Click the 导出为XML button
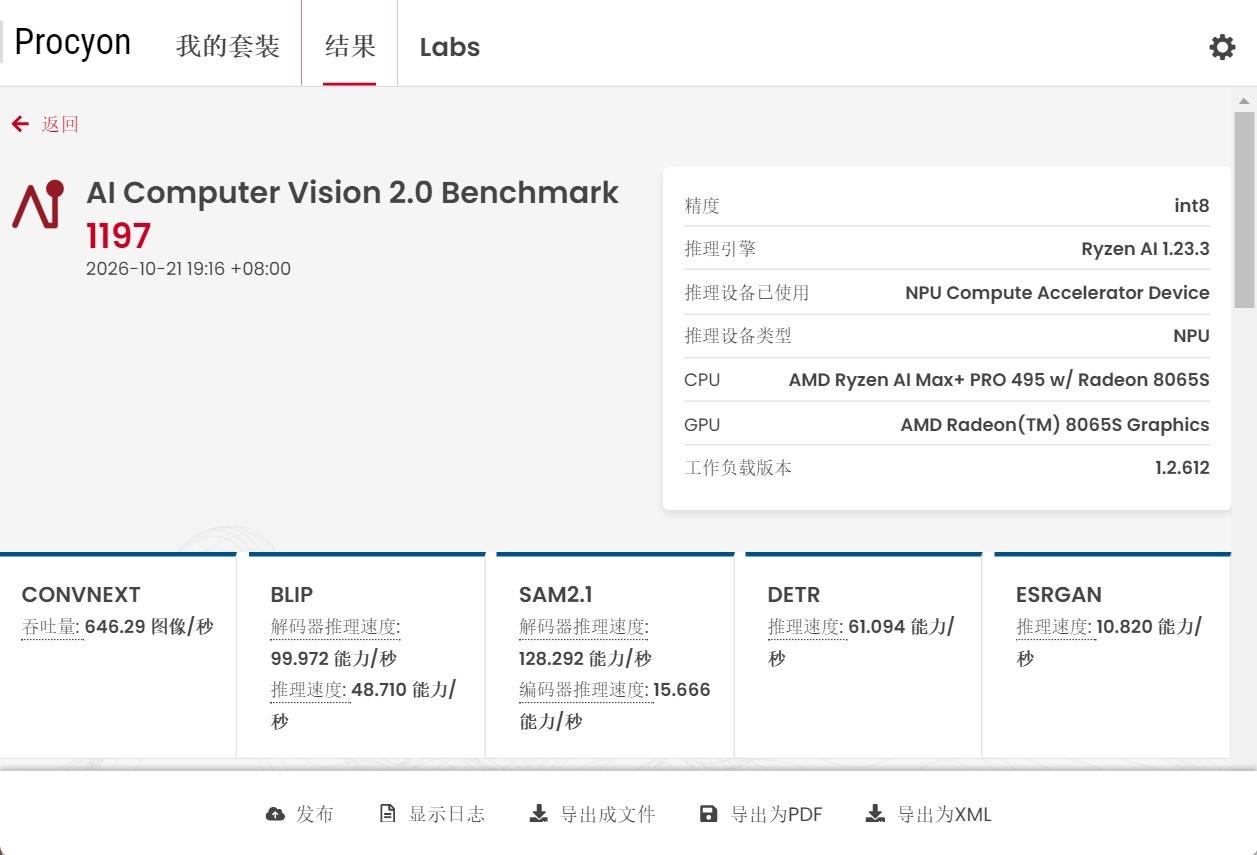The image size is (1257, 855). [x=929, y=814]
